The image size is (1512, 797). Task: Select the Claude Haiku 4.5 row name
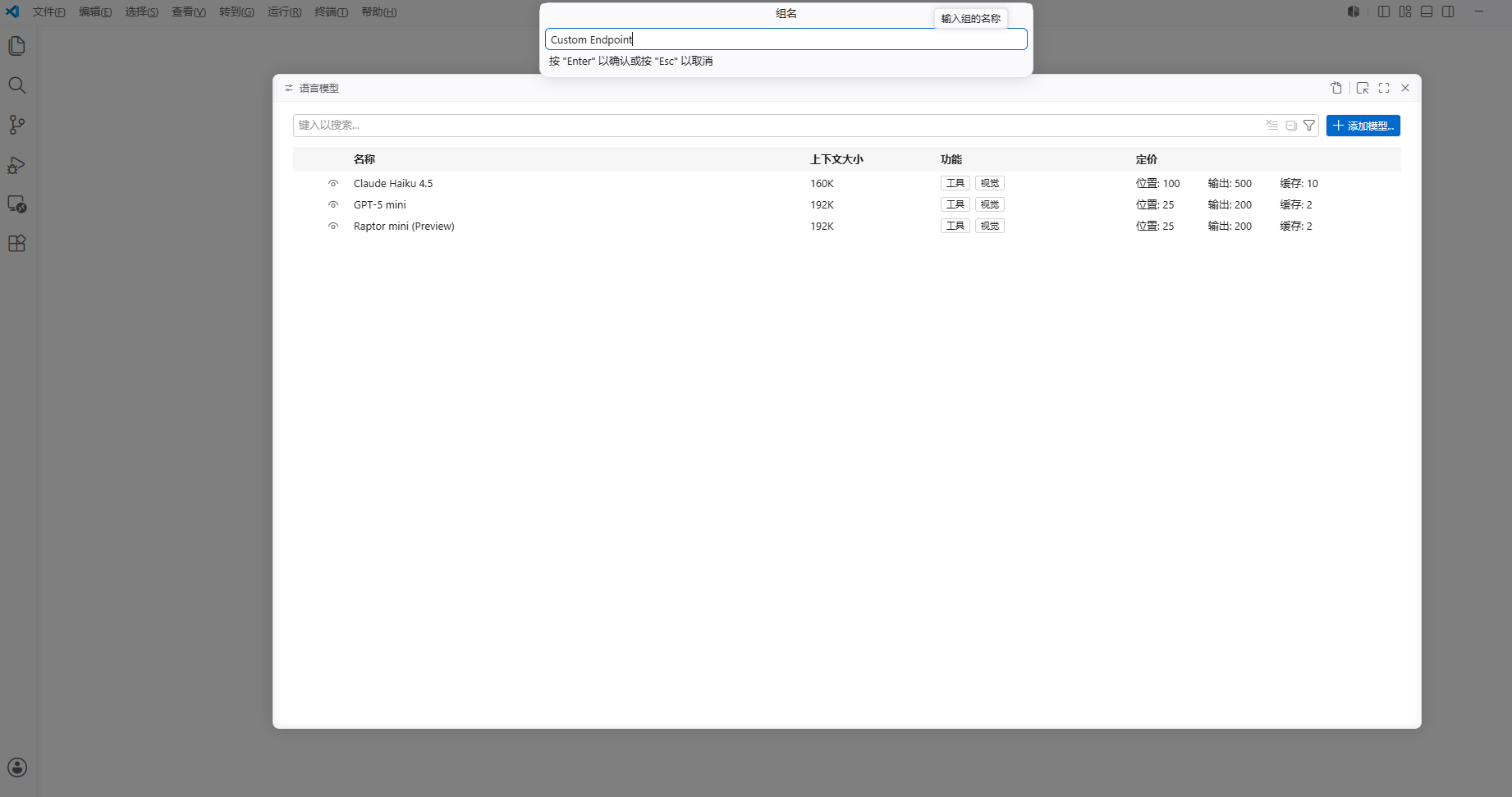click(393, 183)
